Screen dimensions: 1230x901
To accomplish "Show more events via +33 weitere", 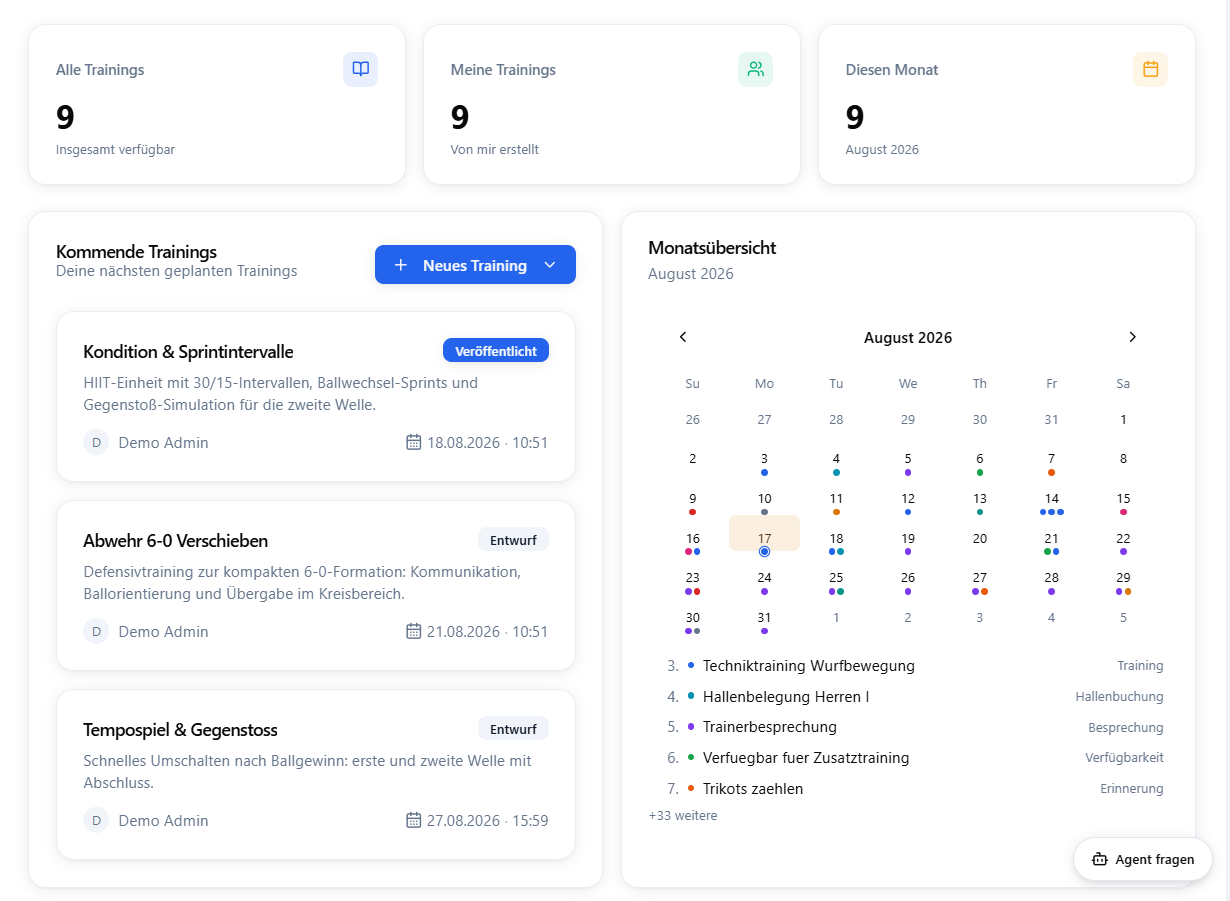I will click(x=683, y=816).
